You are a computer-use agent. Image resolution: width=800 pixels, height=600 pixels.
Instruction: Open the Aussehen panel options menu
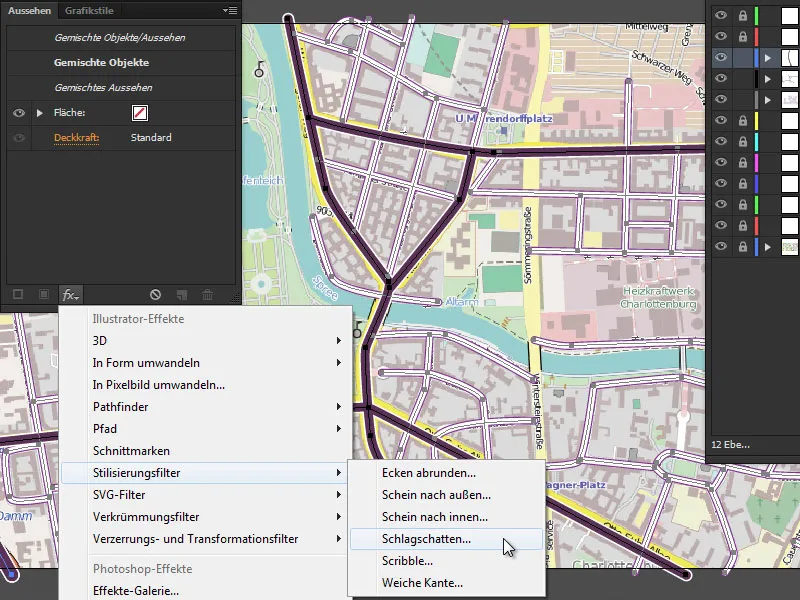click(x=229, y=11)
